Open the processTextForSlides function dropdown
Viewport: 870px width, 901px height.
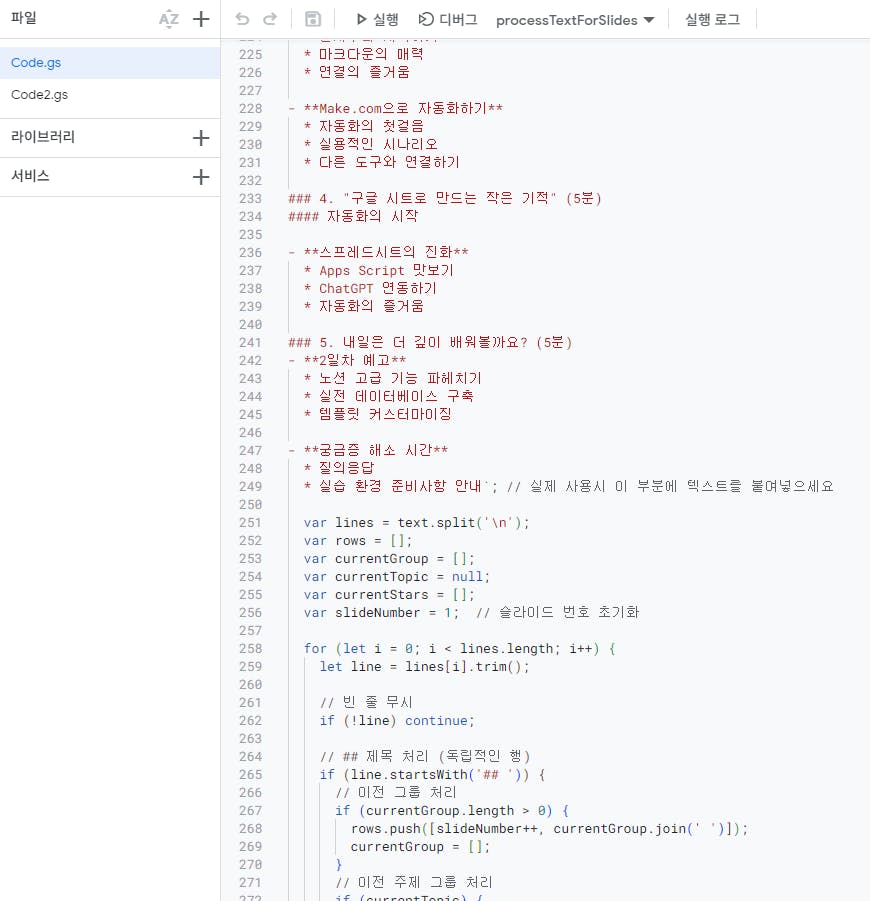[575, 20]
